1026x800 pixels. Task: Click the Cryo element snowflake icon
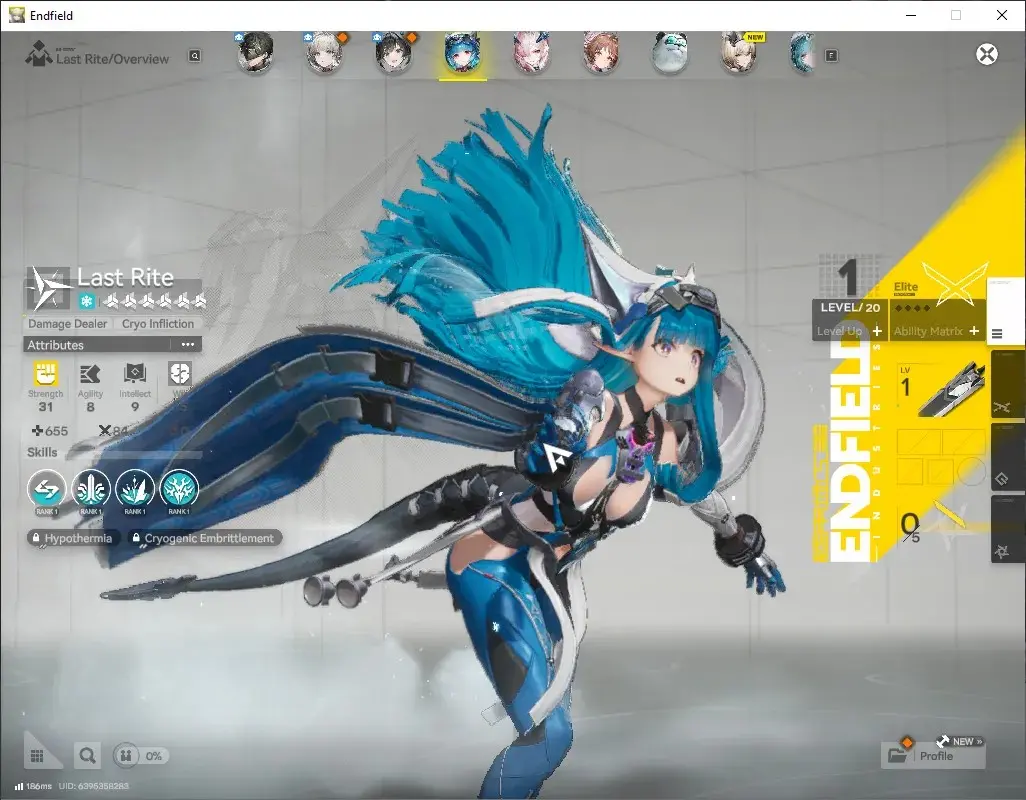[x=86, y=301]
